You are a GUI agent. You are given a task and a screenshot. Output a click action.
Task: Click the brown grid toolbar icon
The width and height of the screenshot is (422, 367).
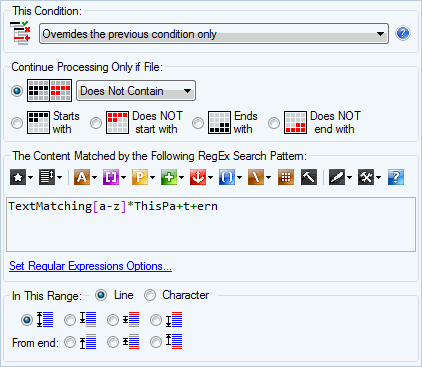tap(286, 177)
